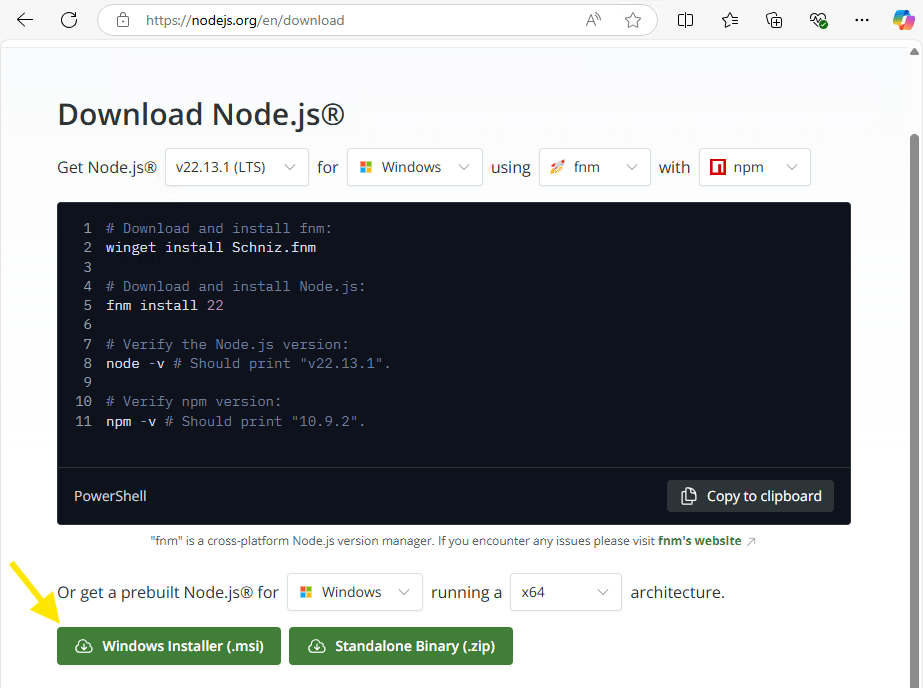Screen dimensions: 923x688
Task: Change the x64 architecture dropdown
Action: pyautogui.click(x=565, y=592)
